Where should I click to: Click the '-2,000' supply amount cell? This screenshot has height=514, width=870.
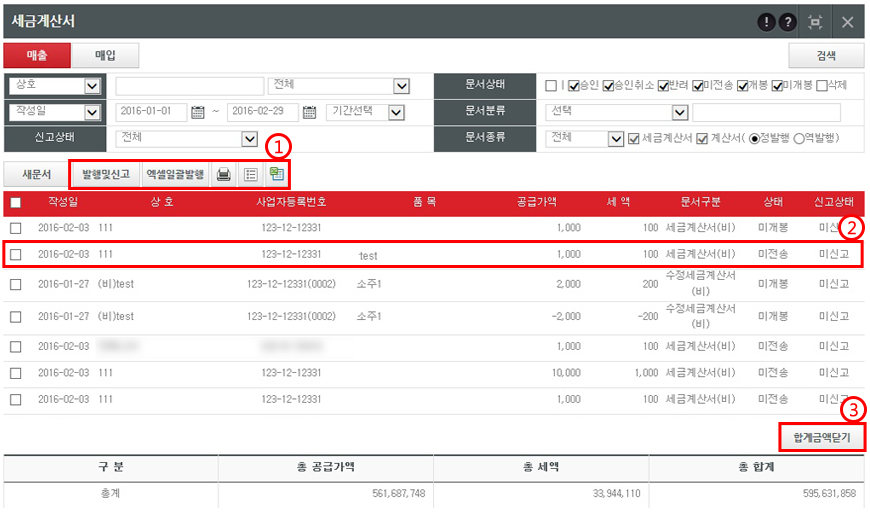point(566,316)
